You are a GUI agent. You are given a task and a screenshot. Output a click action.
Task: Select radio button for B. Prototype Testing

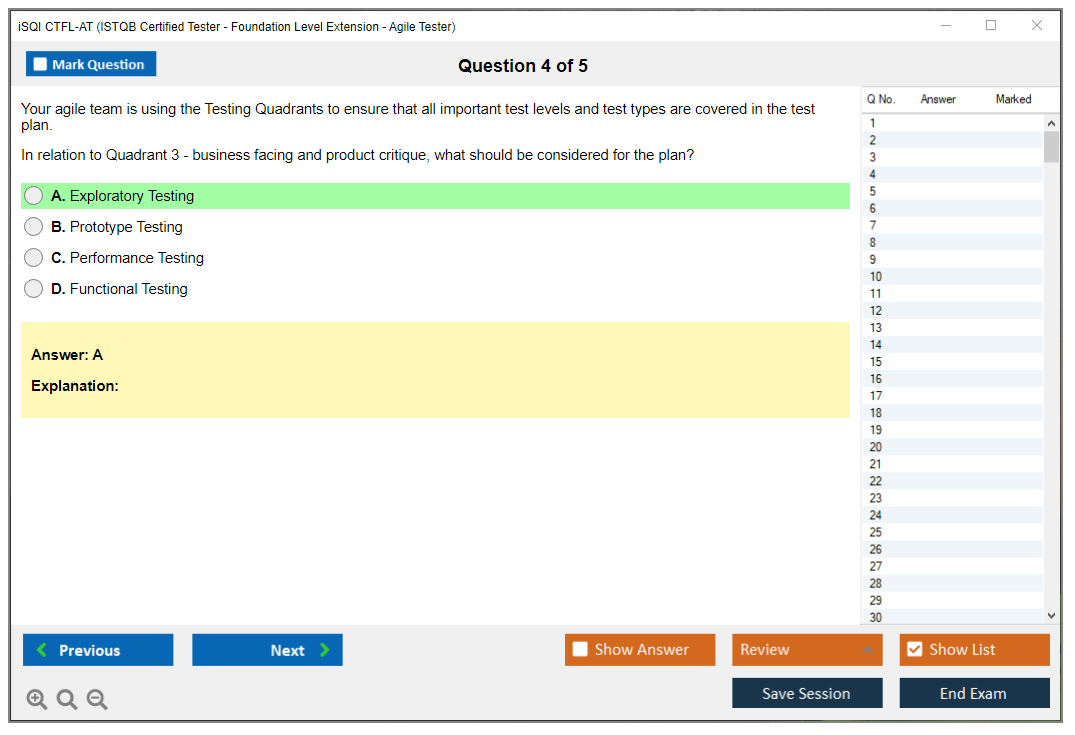coord(34,227)
